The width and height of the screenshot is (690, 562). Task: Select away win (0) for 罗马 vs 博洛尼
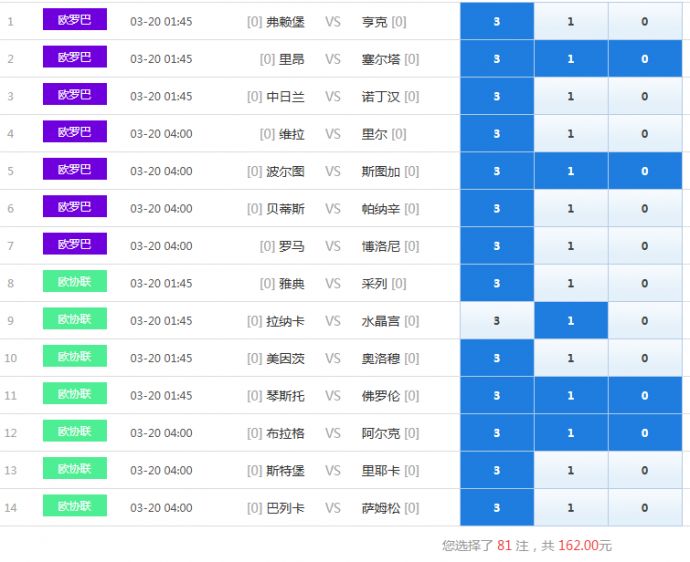click(x=644, y=246)
